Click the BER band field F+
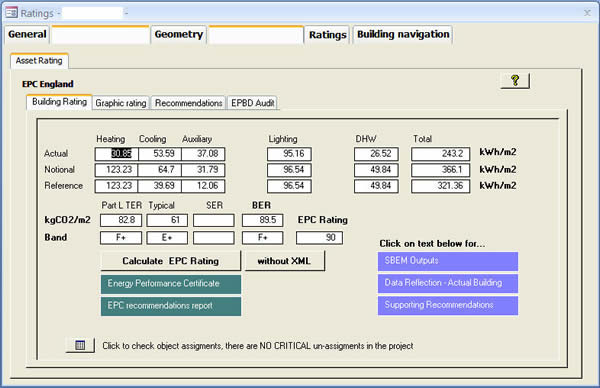 point(262,238)
